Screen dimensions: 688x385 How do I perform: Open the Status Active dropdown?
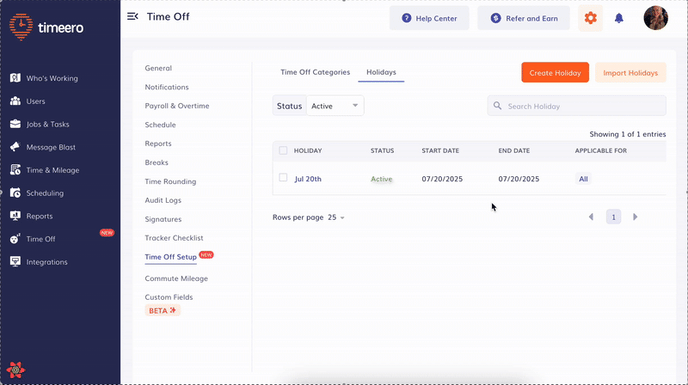point(335,106)
